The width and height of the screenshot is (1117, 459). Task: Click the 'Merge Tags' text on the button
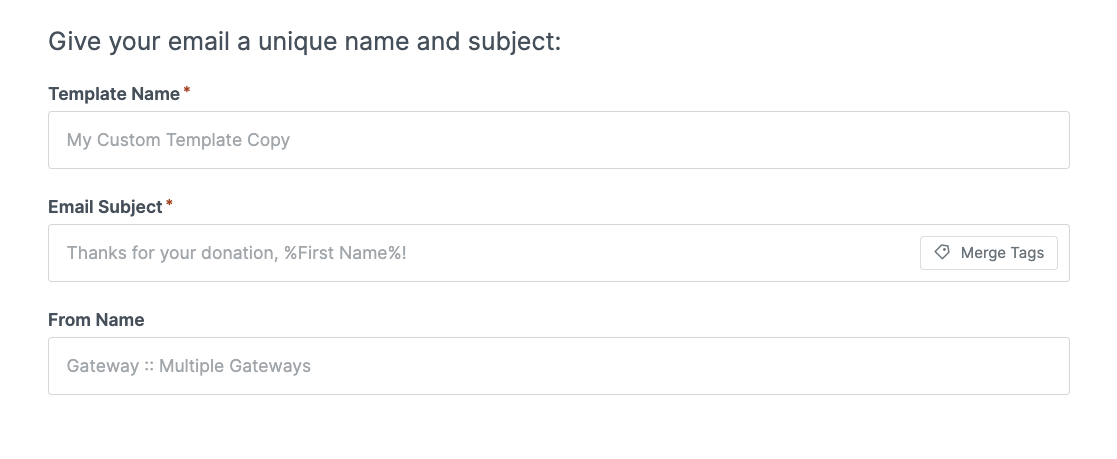point(1002,253)
